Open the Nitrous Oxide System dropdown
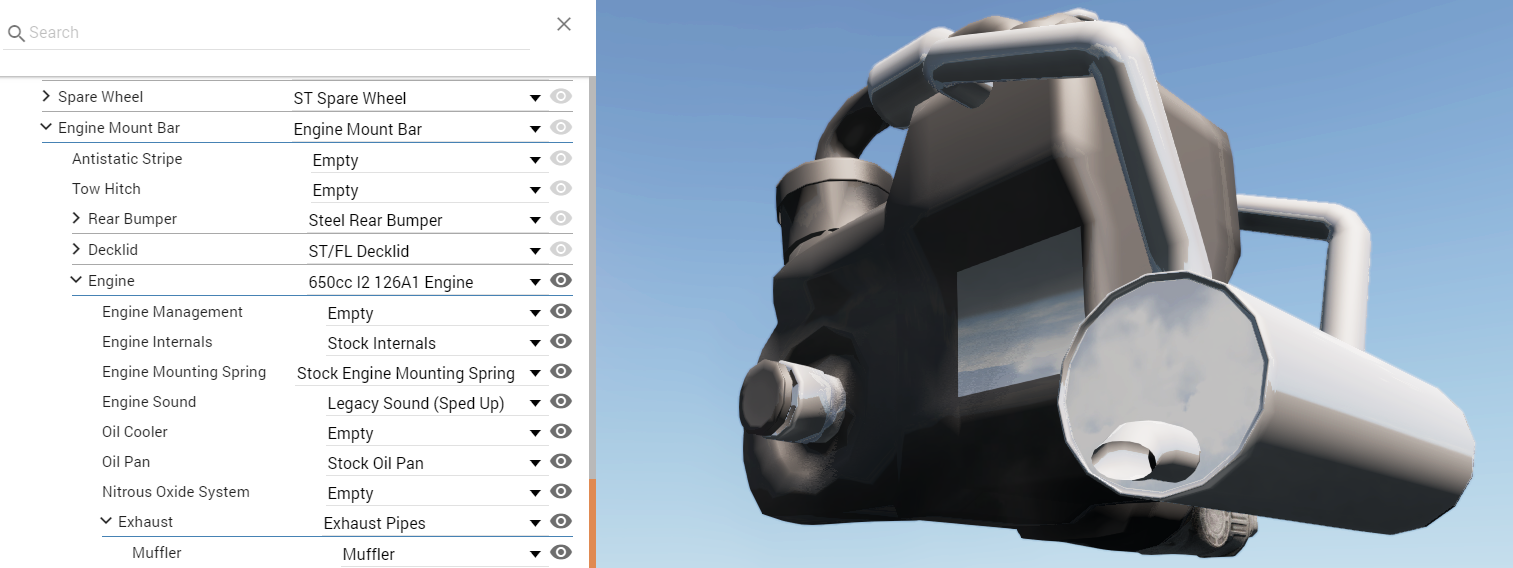This screenshot has height=568, width=1513. point(436,493)
